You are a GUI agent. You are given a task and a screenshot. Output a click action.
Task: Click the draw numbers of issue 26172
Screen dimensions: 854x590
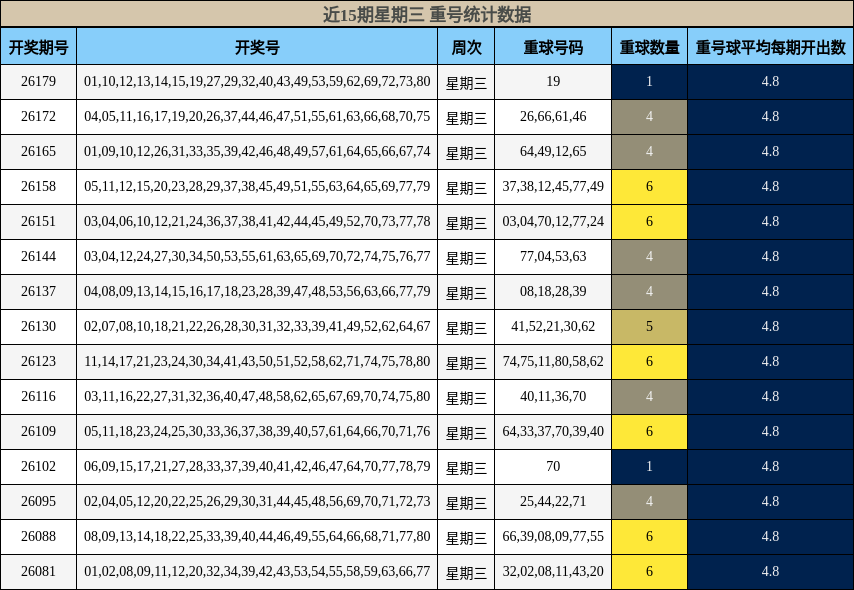[257, 117]
